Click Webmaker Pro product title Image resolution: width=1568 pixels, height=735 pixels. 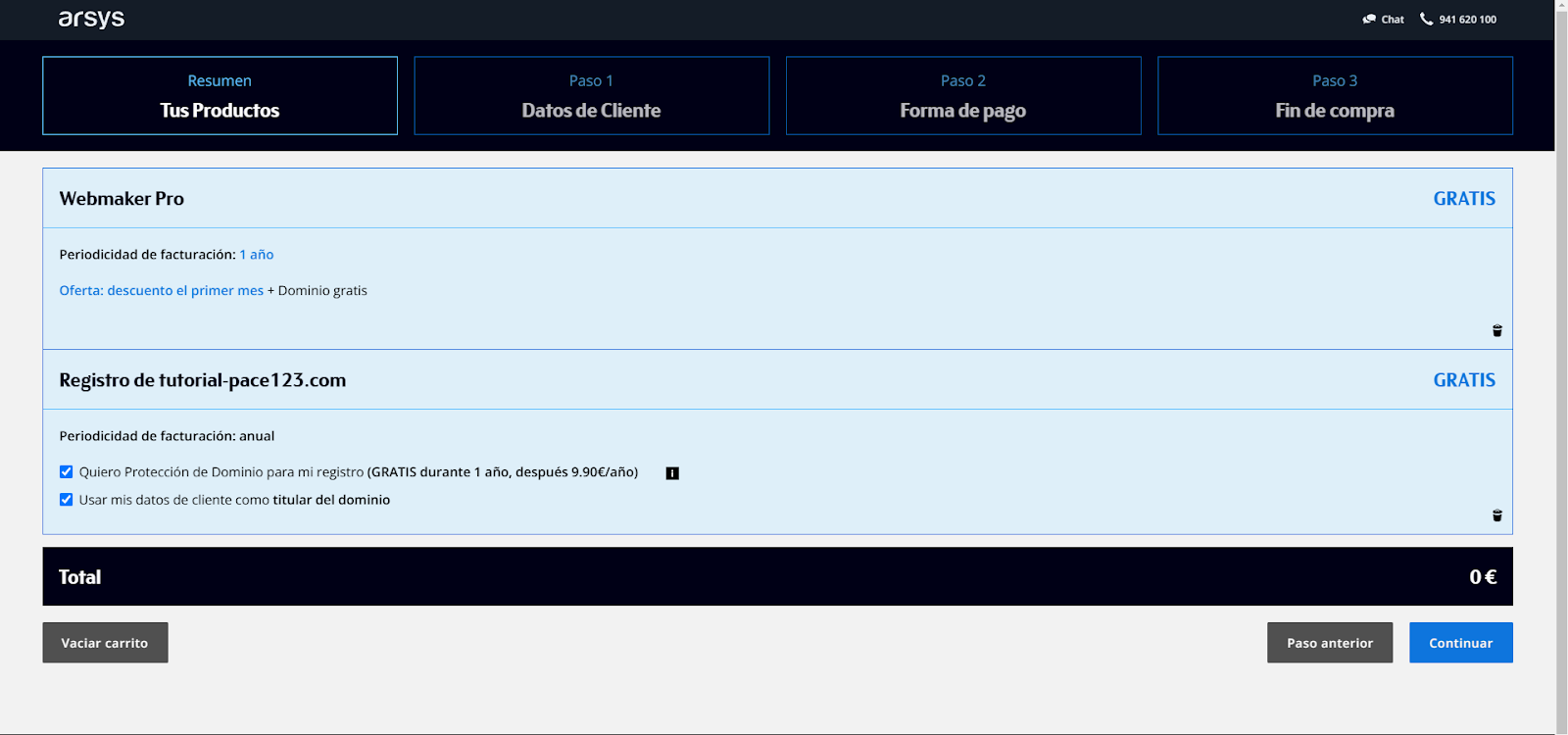tap(122, 199)
